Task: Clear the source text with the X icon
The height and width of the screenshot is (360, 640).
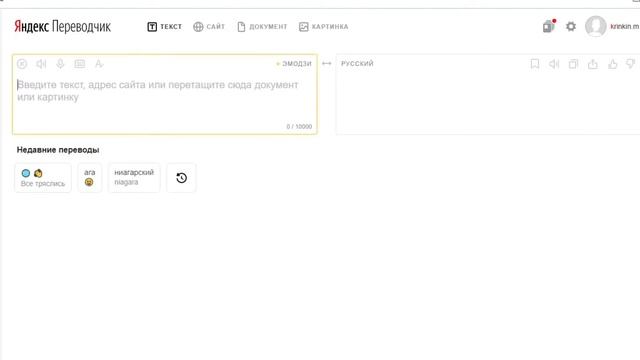Action: pyautogui.click(x=22, y=64)
